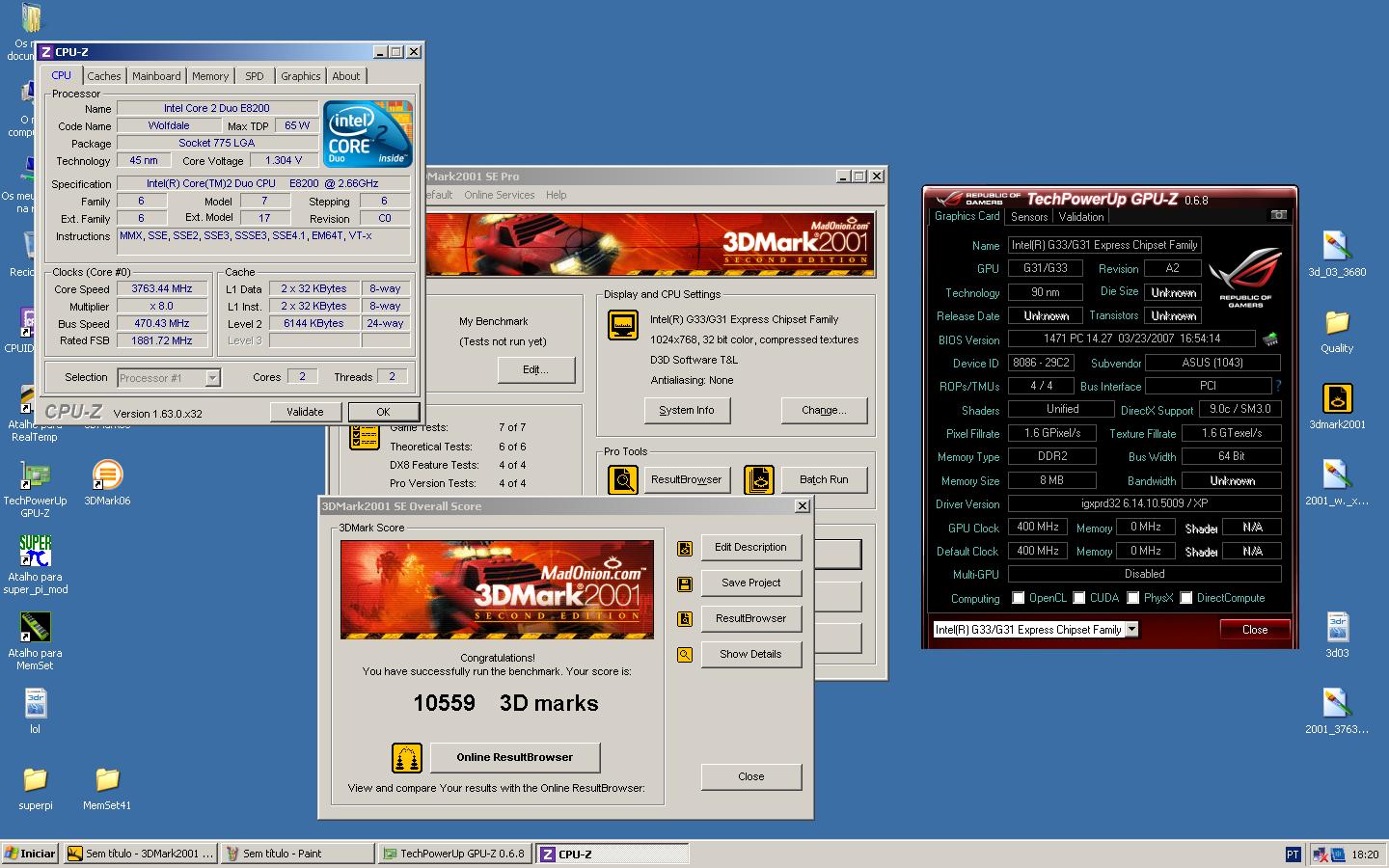Open the Processor #1 selection dropdown
Viewport: 1389px width, 868px height.
click(213, 378)
